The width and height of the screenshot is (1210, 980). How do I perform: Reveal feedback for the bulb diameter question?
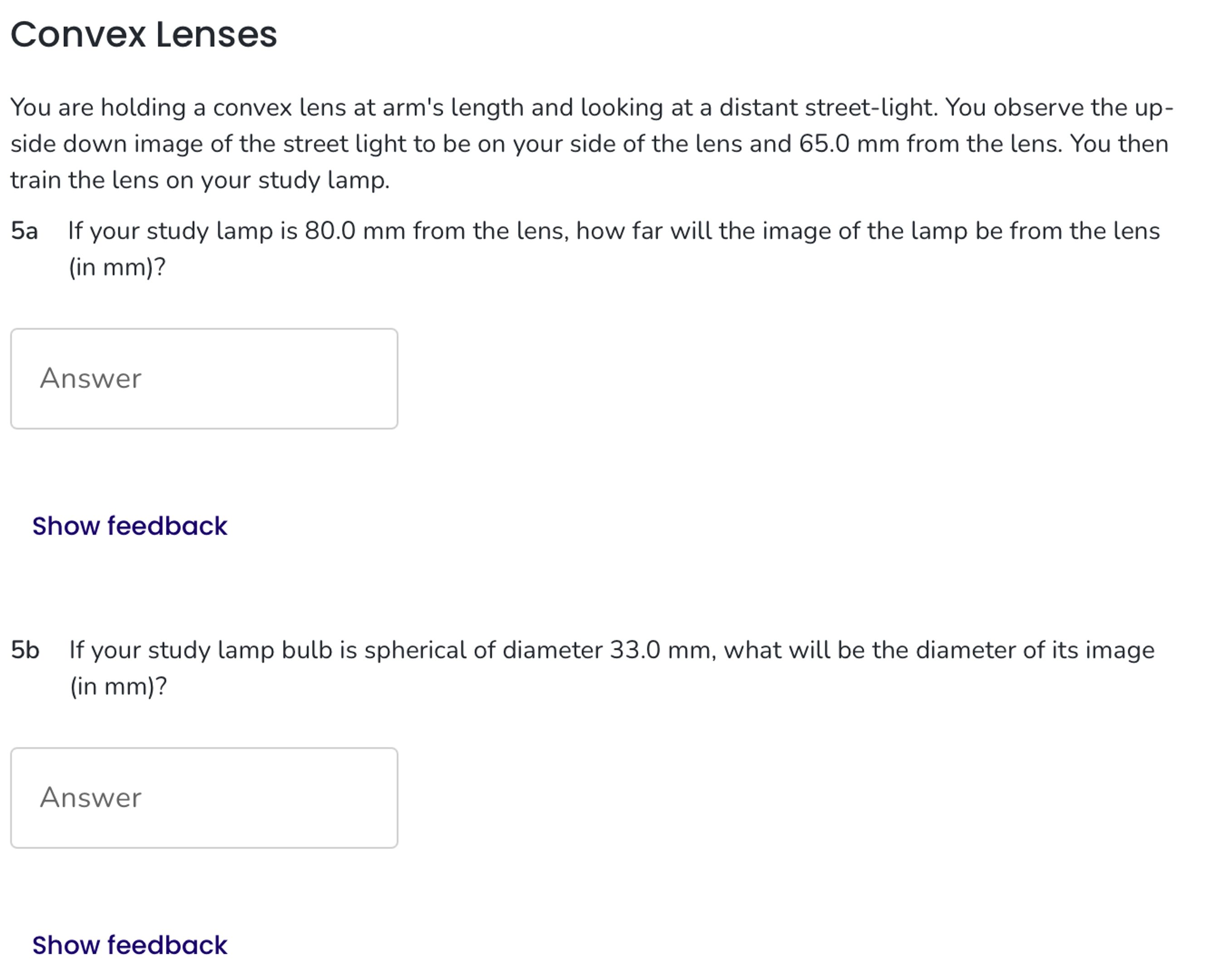[x=130, y=946]
